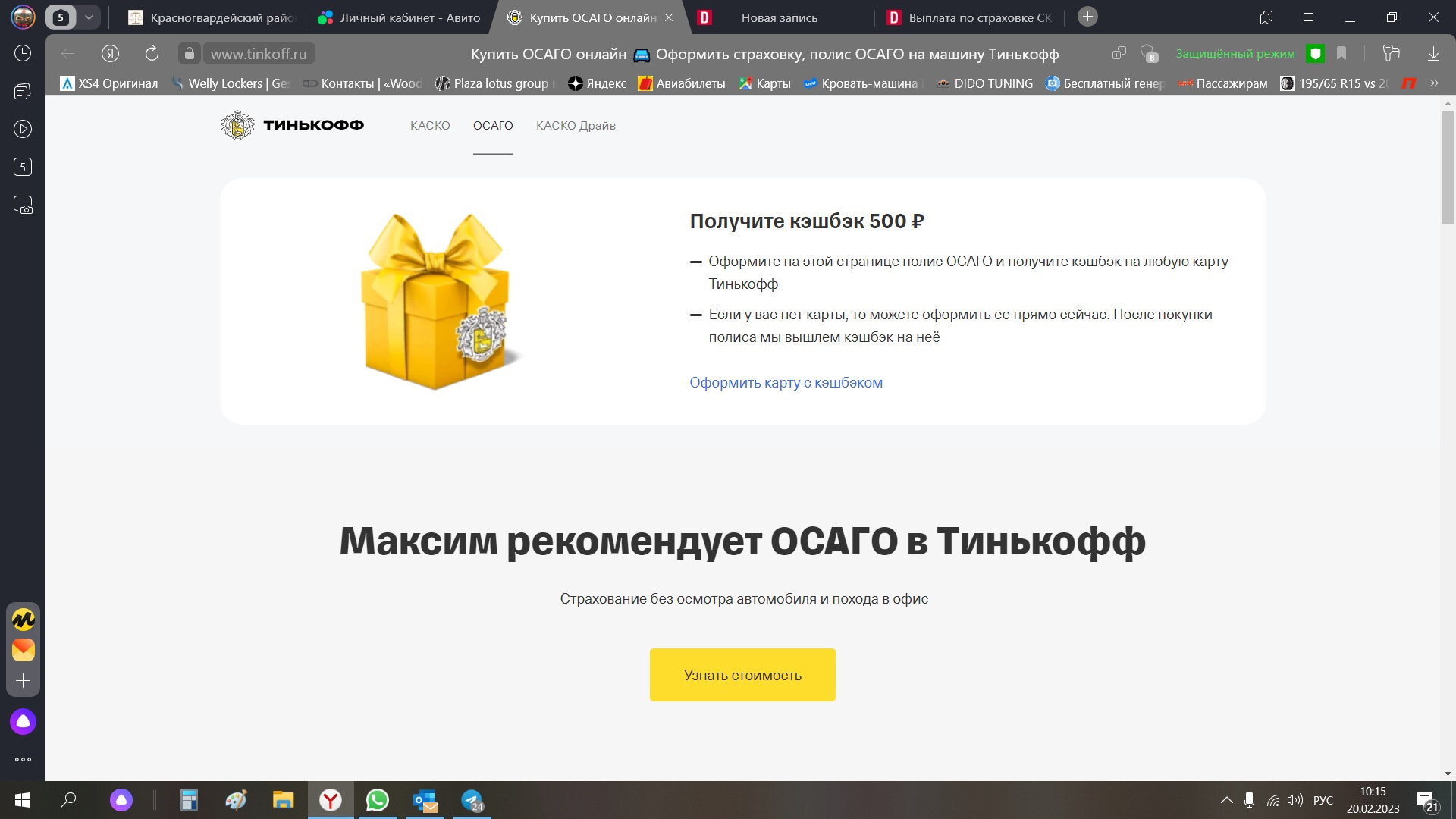Click the Protect green shield icon
Viewport: 1456px width, 819px height.
[1316, 53]
